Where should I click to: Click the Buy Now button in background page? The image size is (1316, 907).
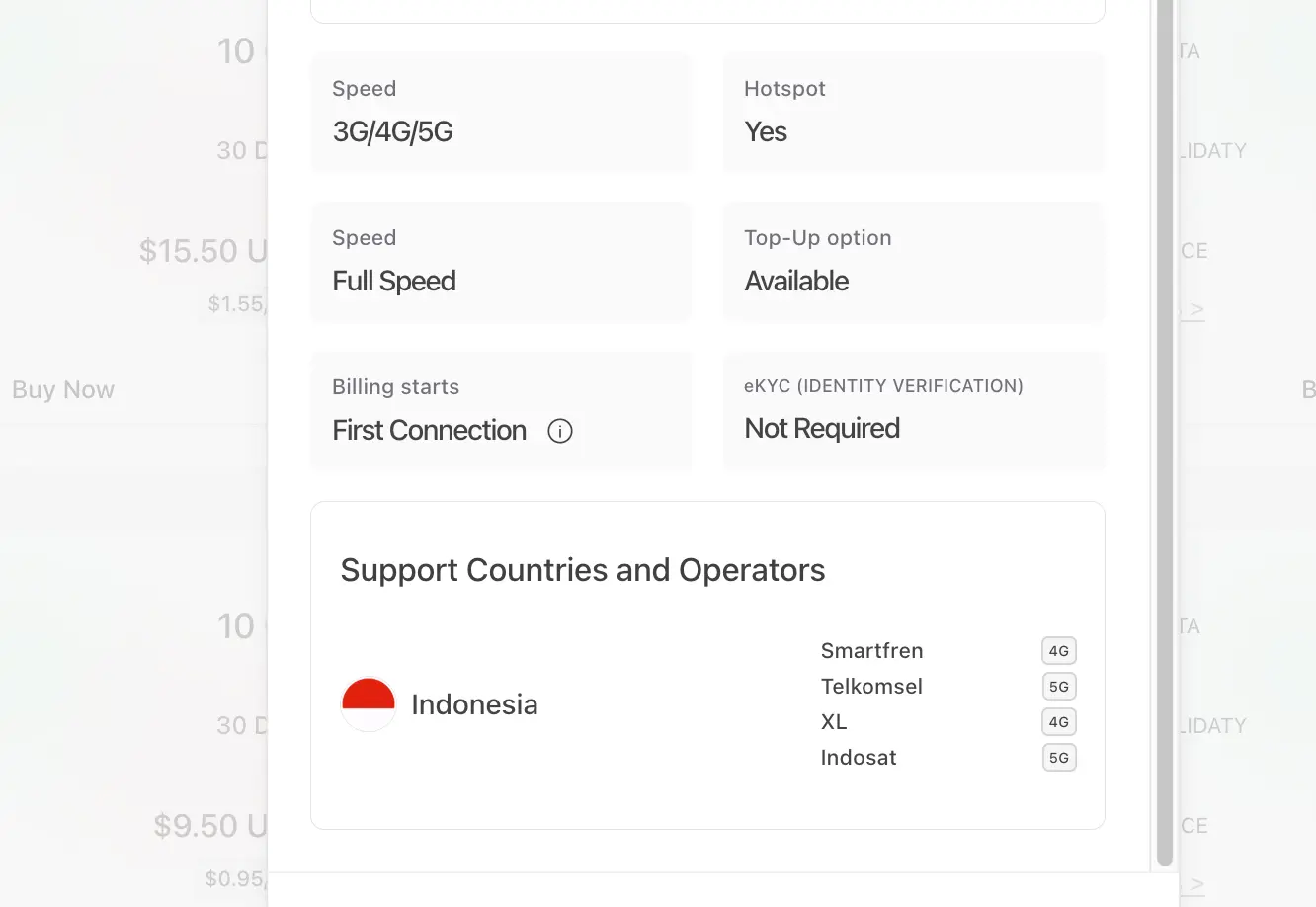[63, 390]
